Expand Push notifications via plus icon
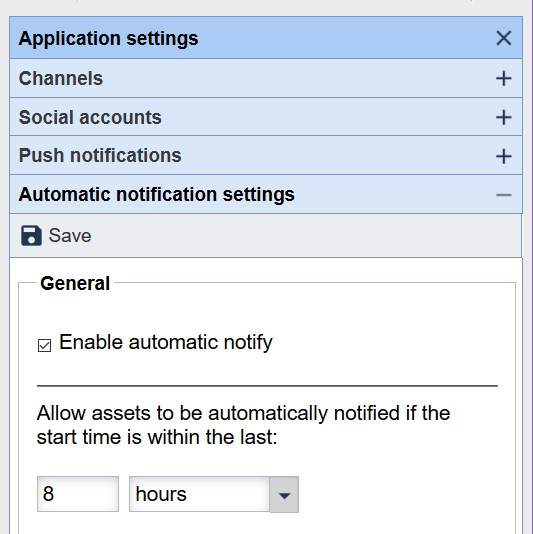Viewport: 533px width, 534px height. click(x=504, y=156)
